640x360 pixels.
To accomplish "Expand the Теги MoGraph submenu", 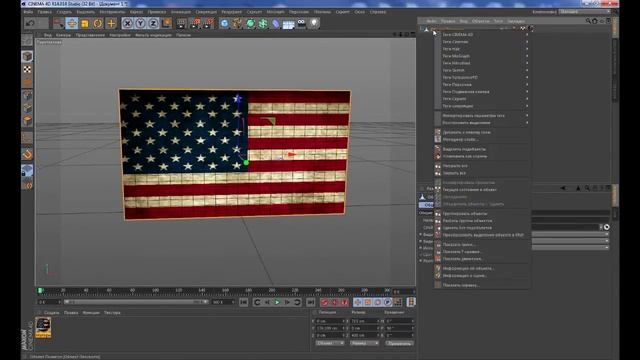I will pyautogui.click(x=483, y=56).
